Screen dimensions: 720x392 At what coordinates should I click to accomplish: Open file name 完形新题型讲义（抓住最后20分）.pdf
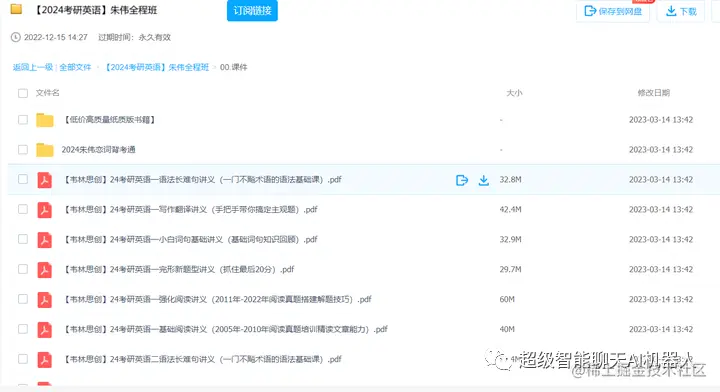click(178, 269)
